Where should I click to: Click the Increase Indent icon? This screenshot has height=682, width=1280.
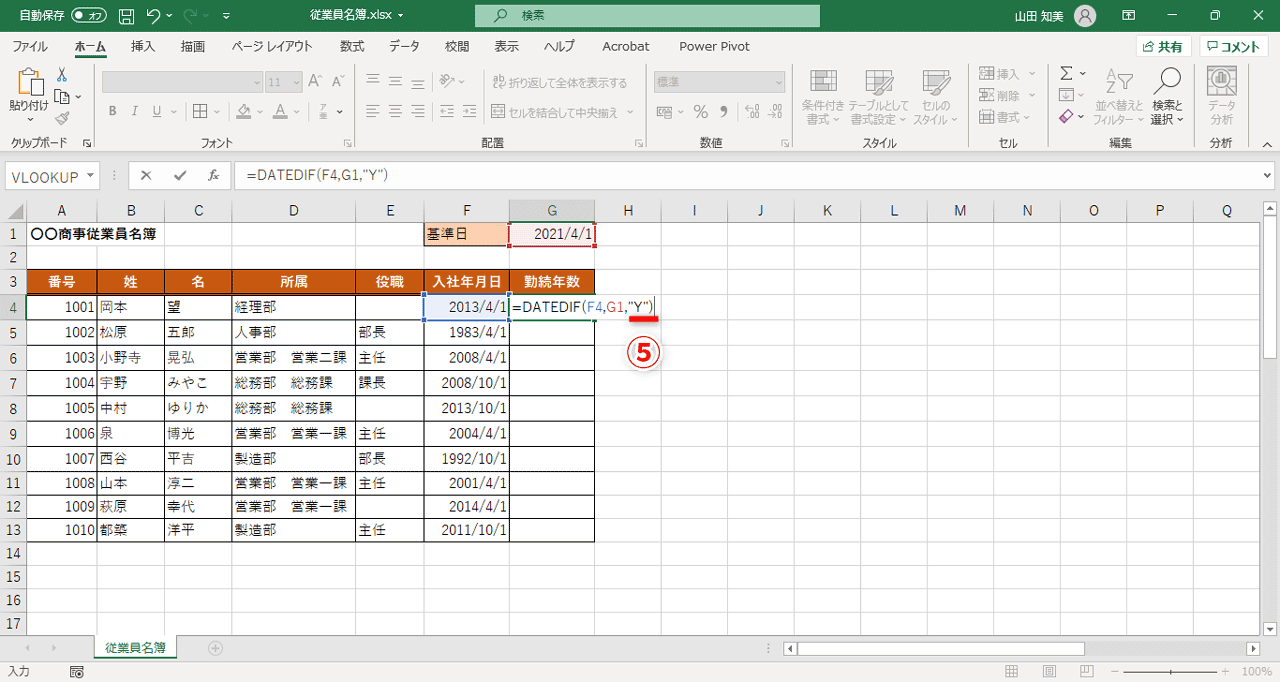click(x=472, y=112)
